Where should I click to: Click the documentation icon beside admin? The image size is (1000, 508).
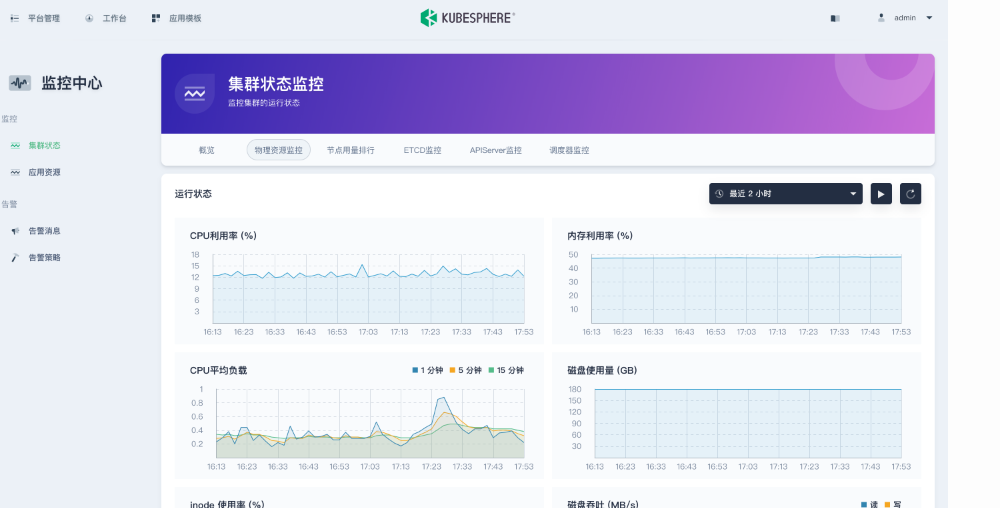click(835, 18)
